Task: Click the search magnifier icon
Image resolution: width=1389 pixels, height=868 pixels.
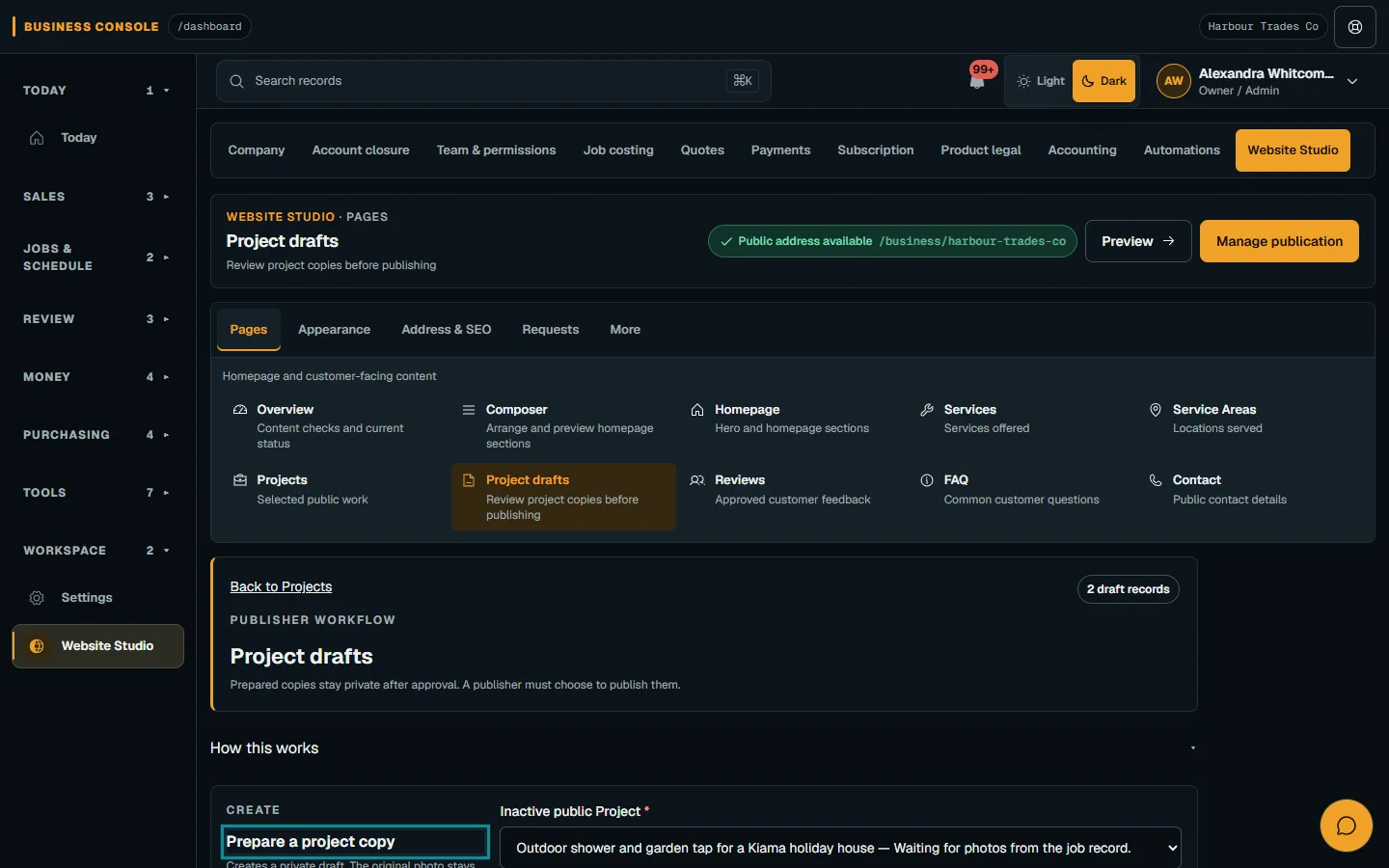Action: coord(236,81)
